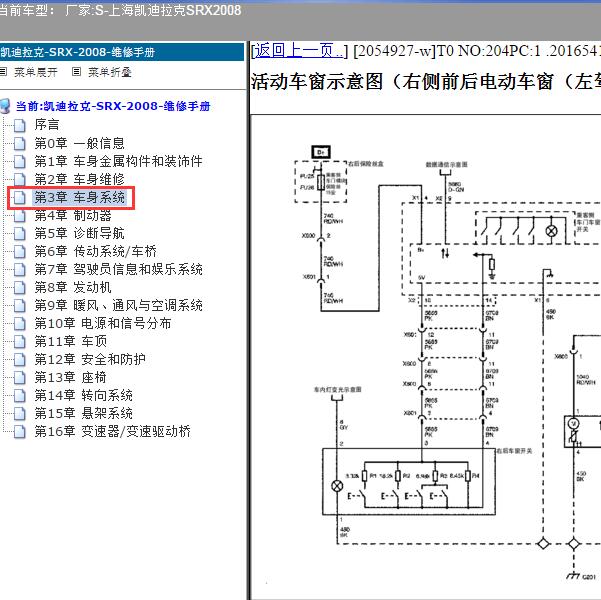Viewport: 601px width, 600px height.
Task: Click the page icon beside 第10章 电源和信号分布
Action: [20, 324]
